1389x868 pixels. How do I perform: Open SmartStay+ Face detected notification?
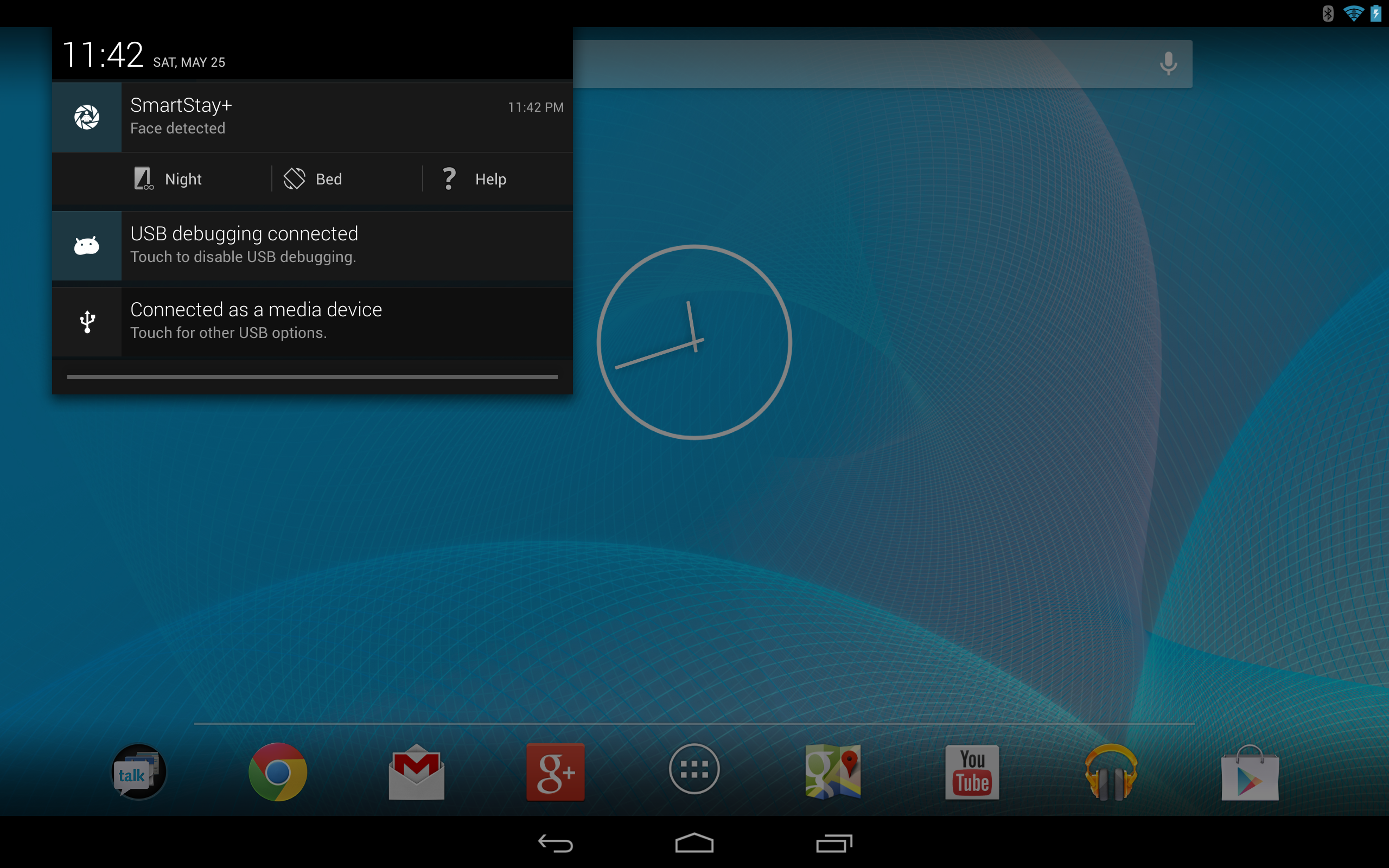pyautogui.click(x=313, y=117)
